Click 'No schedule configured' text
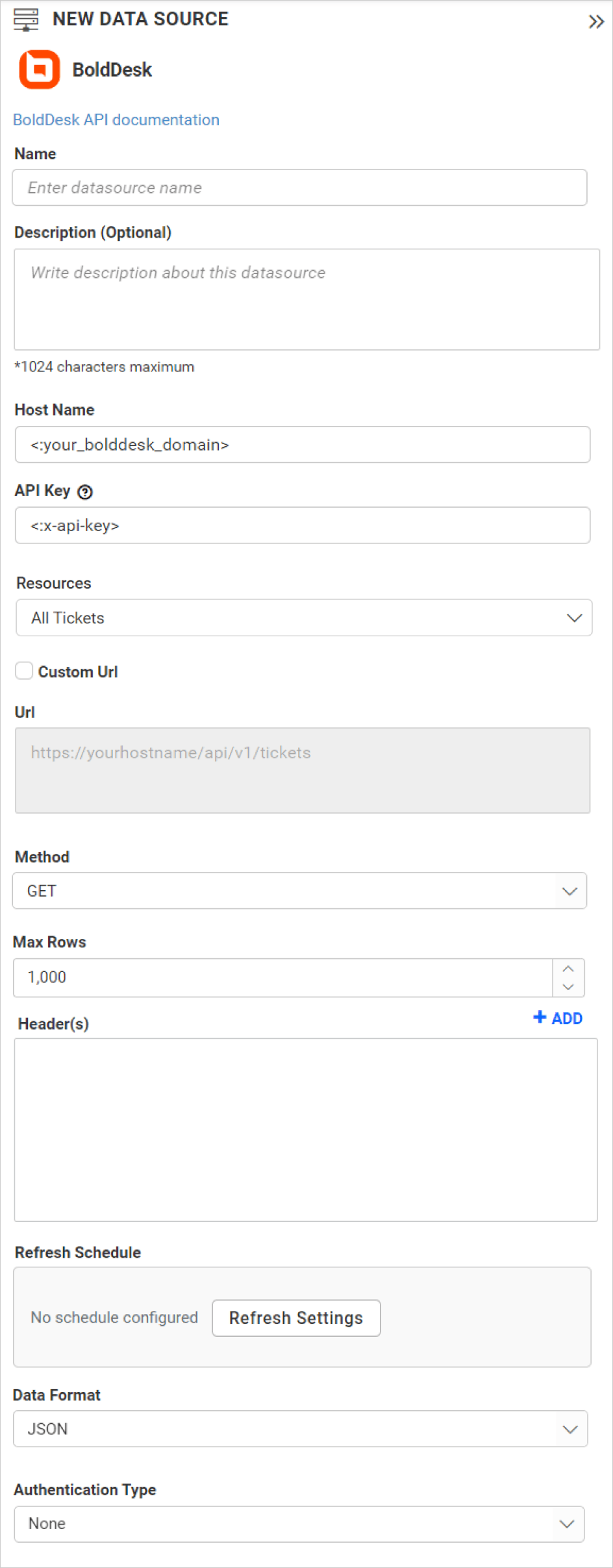This screenshot has height=1568, width=613. [x=114, y=1317]
